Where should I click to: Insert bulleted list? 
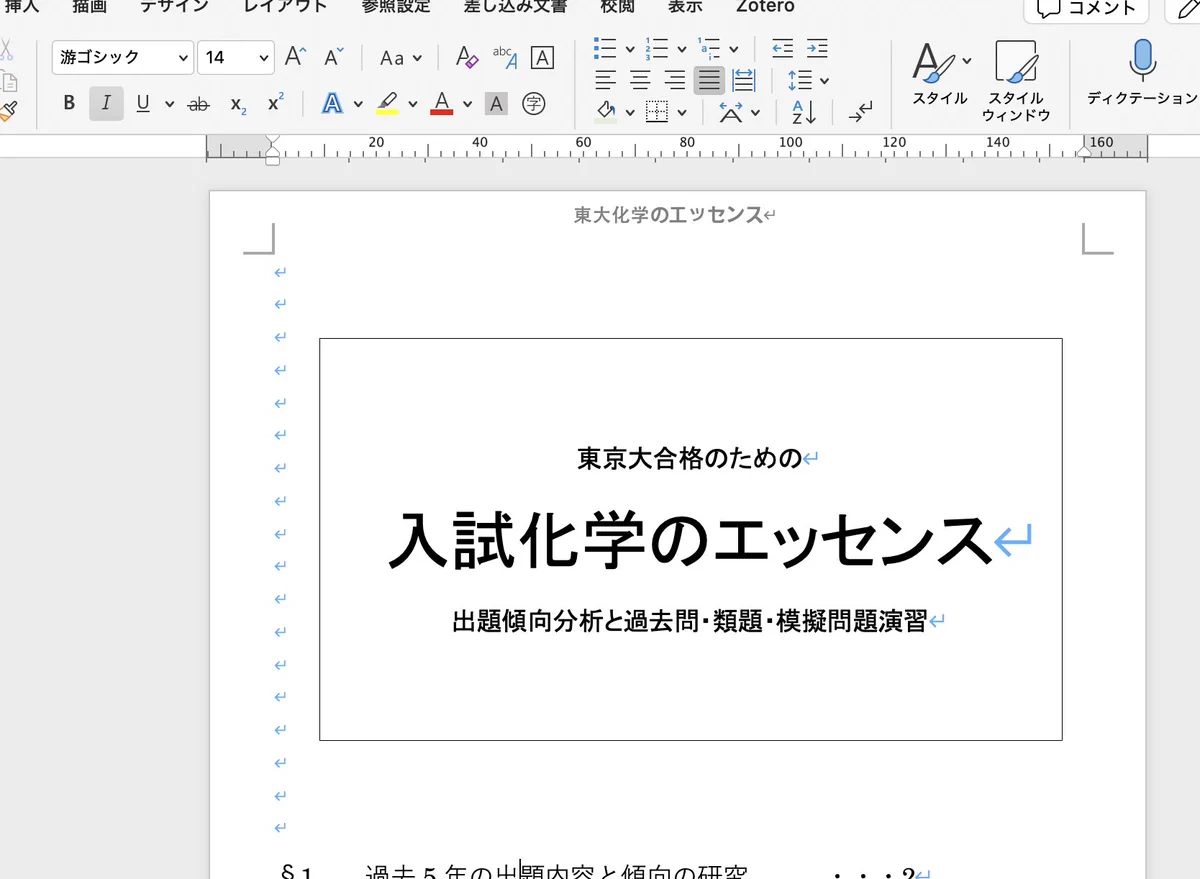point(605,47)
